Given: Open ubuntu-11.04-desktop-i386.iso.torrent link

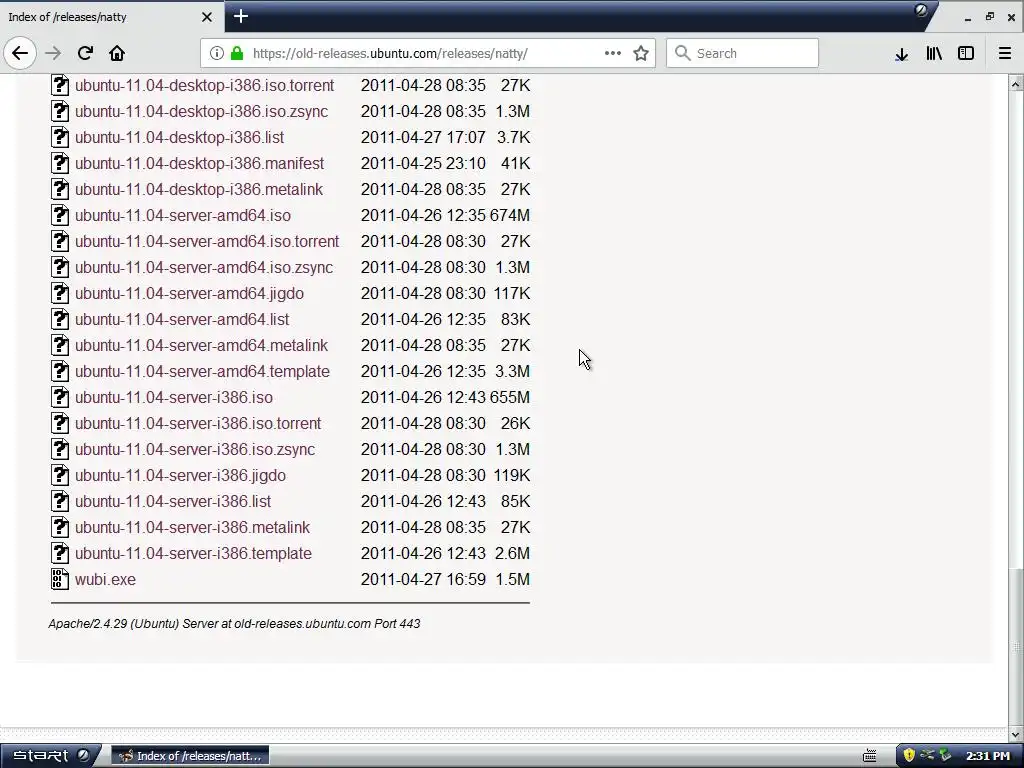Looking at the screenshot, I should [204, 86].
